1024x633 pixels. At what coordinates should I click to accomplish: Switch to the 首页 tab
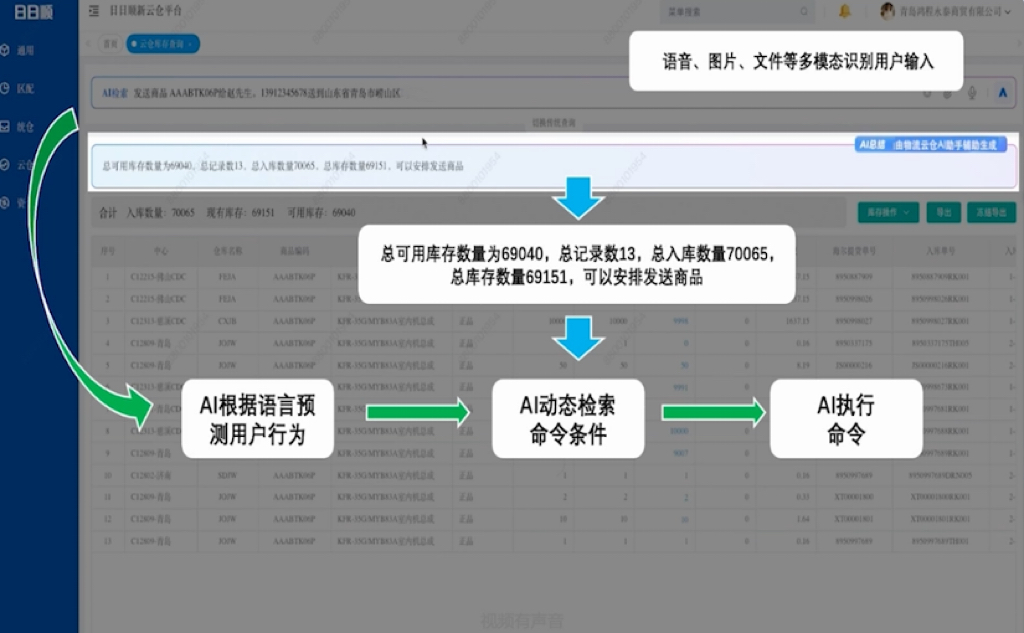point(110,44)
